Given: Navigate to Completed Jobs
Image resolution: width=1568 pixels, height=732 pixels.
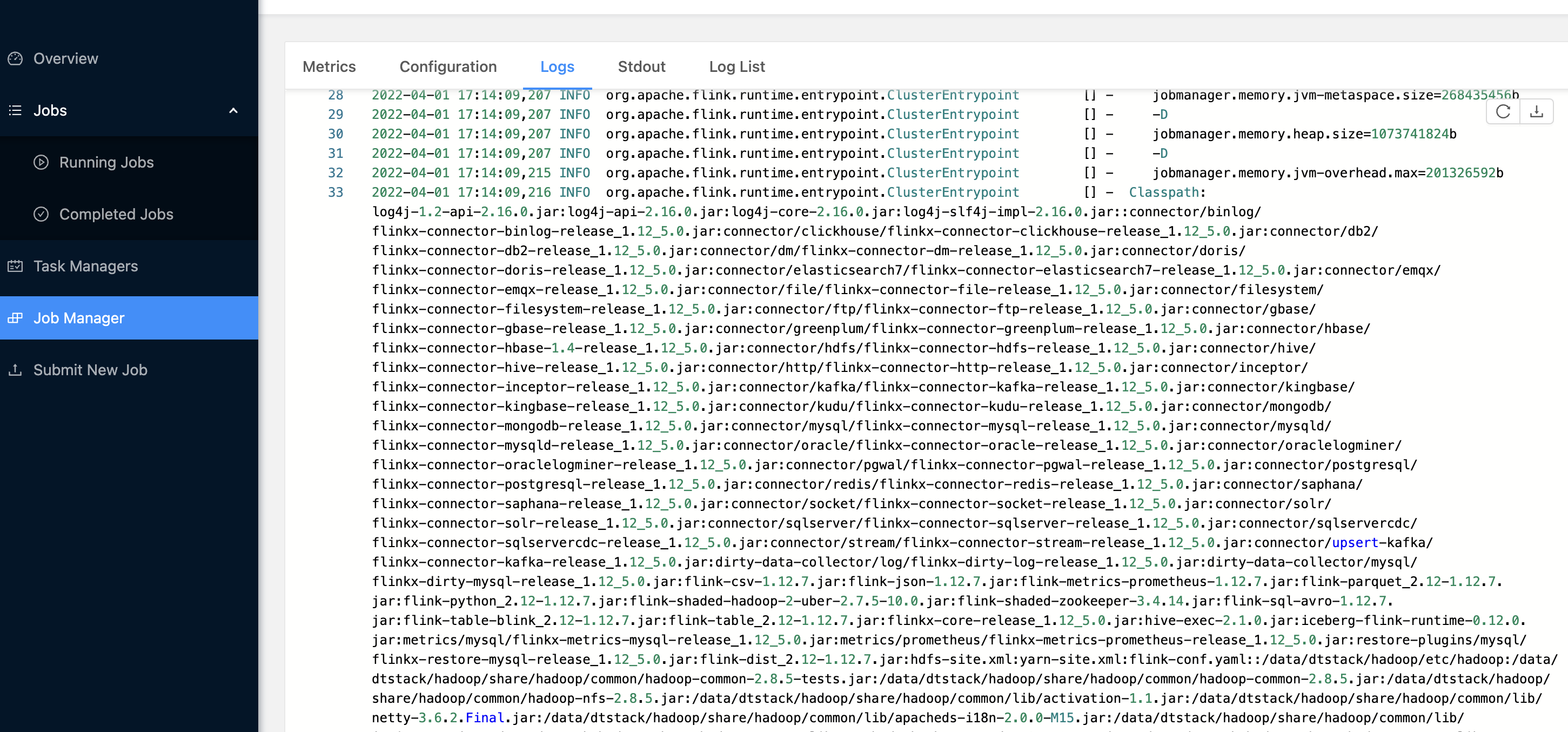Looking at the screenshot, I should pos(116,214).
